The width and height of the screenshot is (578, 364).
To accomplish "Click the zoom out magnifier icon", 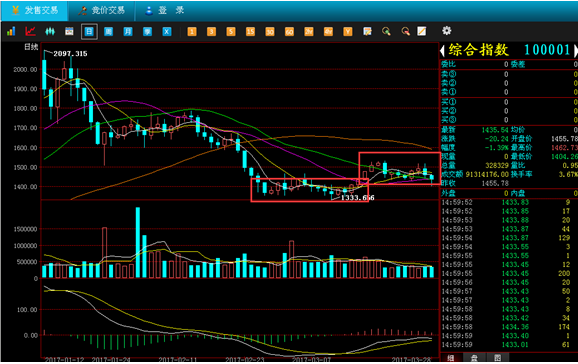I will [405, 31].
